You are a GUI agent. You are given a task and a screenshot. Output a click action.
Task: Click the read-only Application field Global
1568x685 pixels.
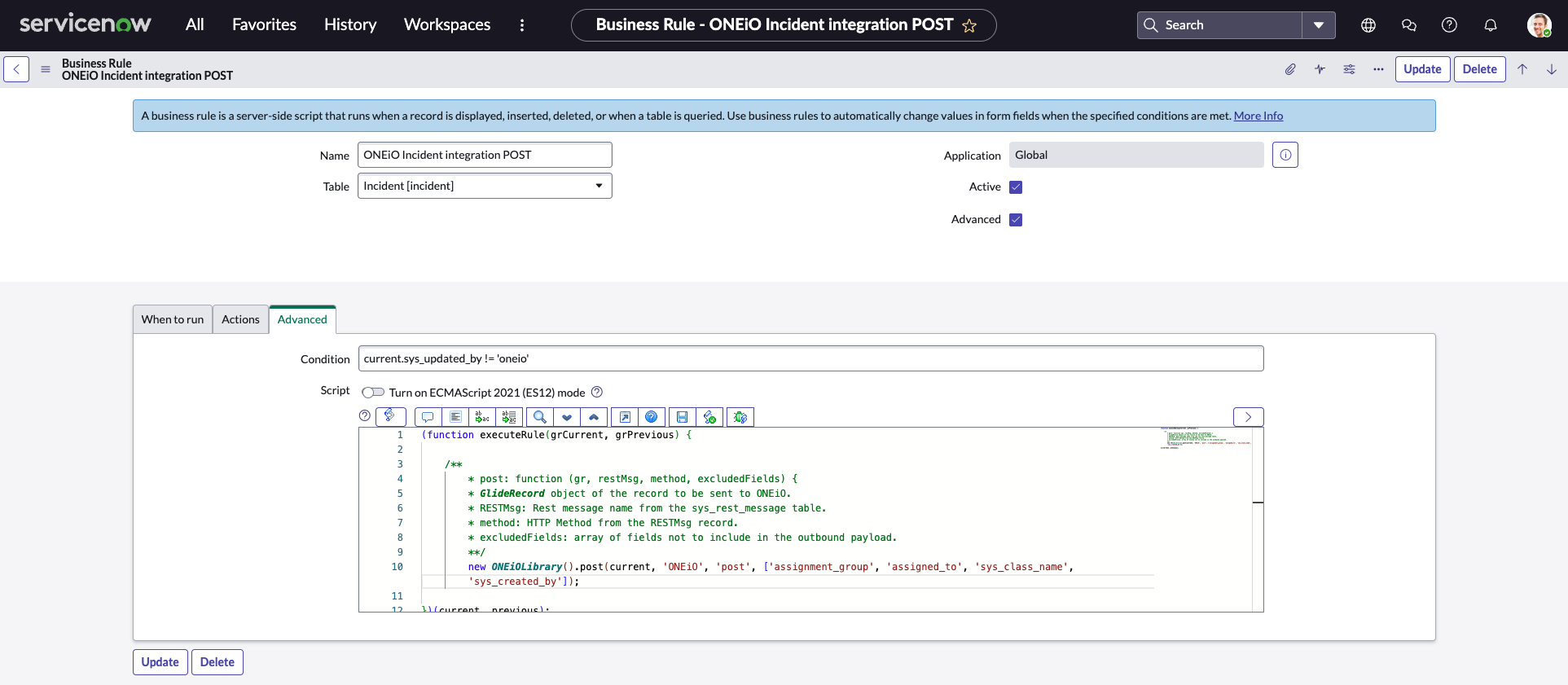pos(1136,155)
